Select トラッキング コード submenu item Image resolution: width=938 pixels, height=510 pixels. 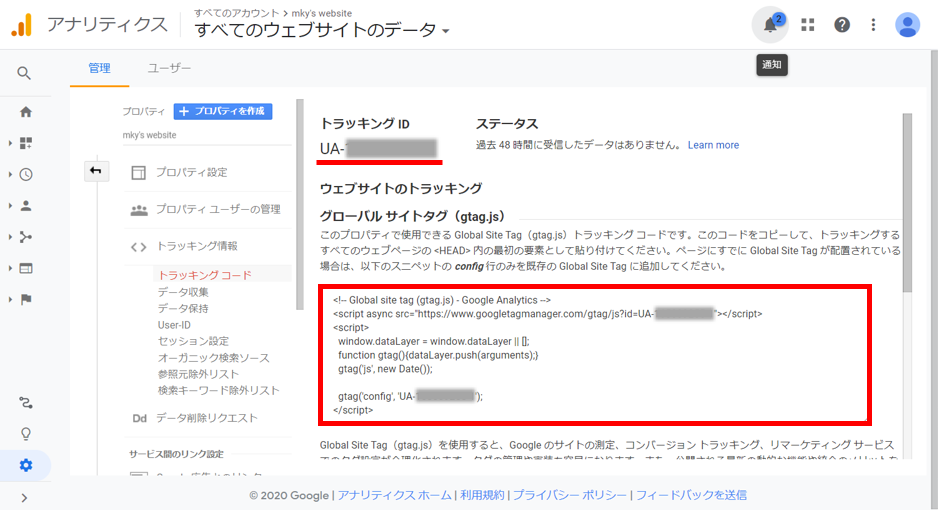[x=205, y=275]
